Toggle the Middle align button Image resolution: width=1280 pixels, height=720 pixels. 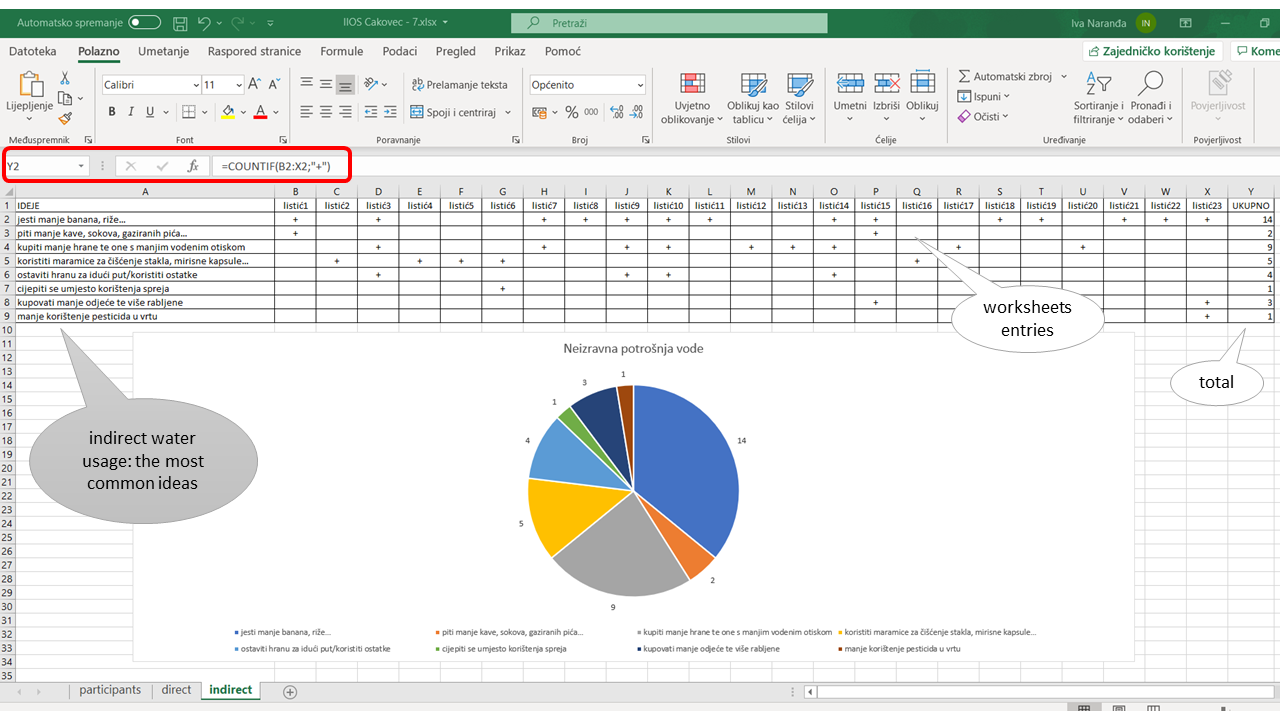[x=326, y=85]
